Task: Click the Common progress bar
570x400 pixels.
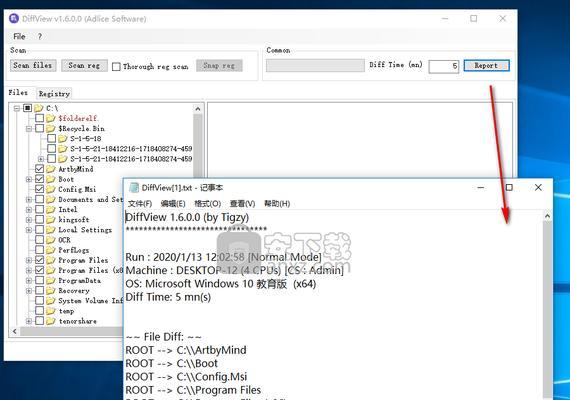Action: click(x=315, y=66)
